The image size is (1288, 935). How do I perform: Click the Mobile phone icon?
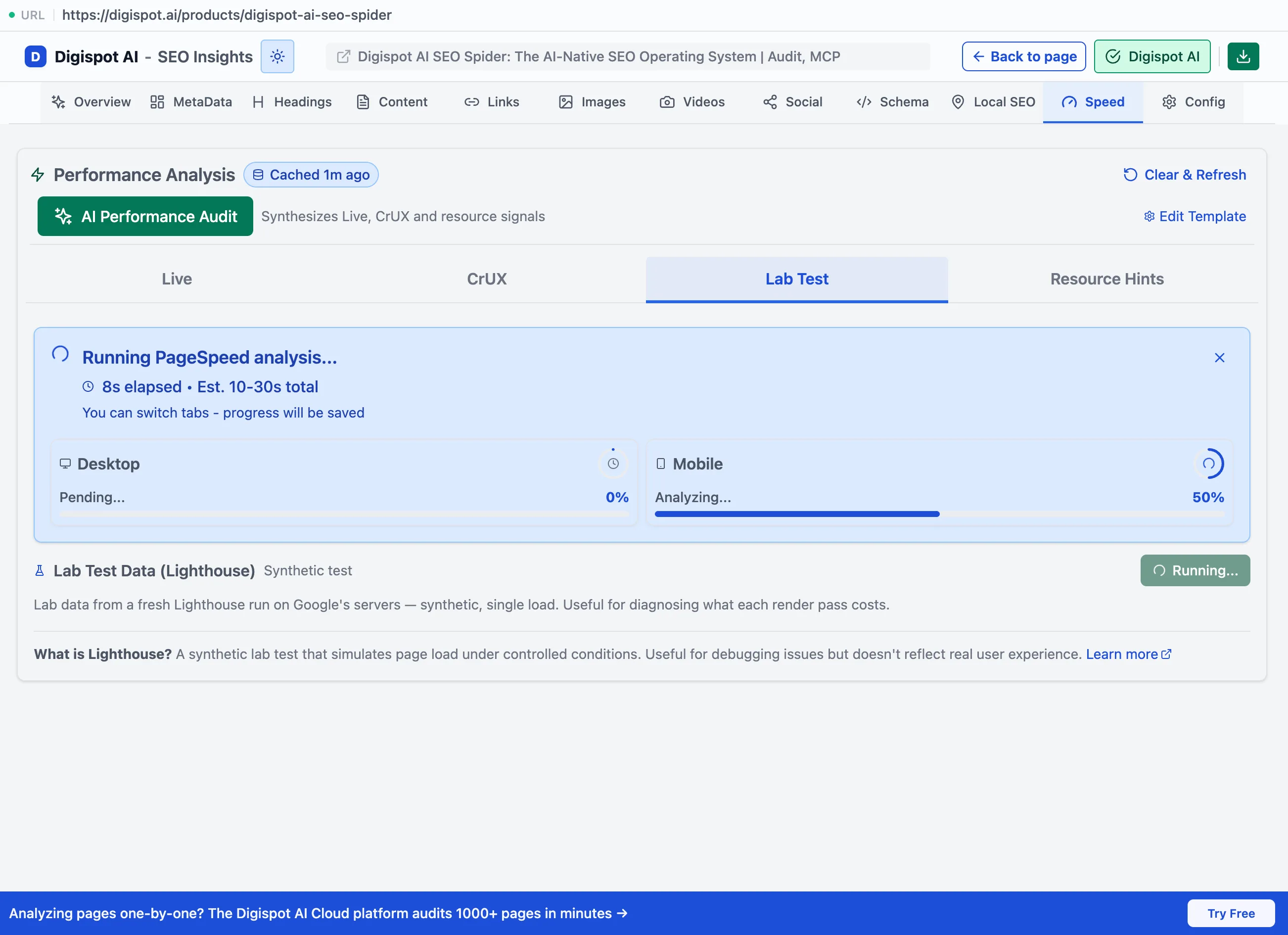(x=660, y=464)
